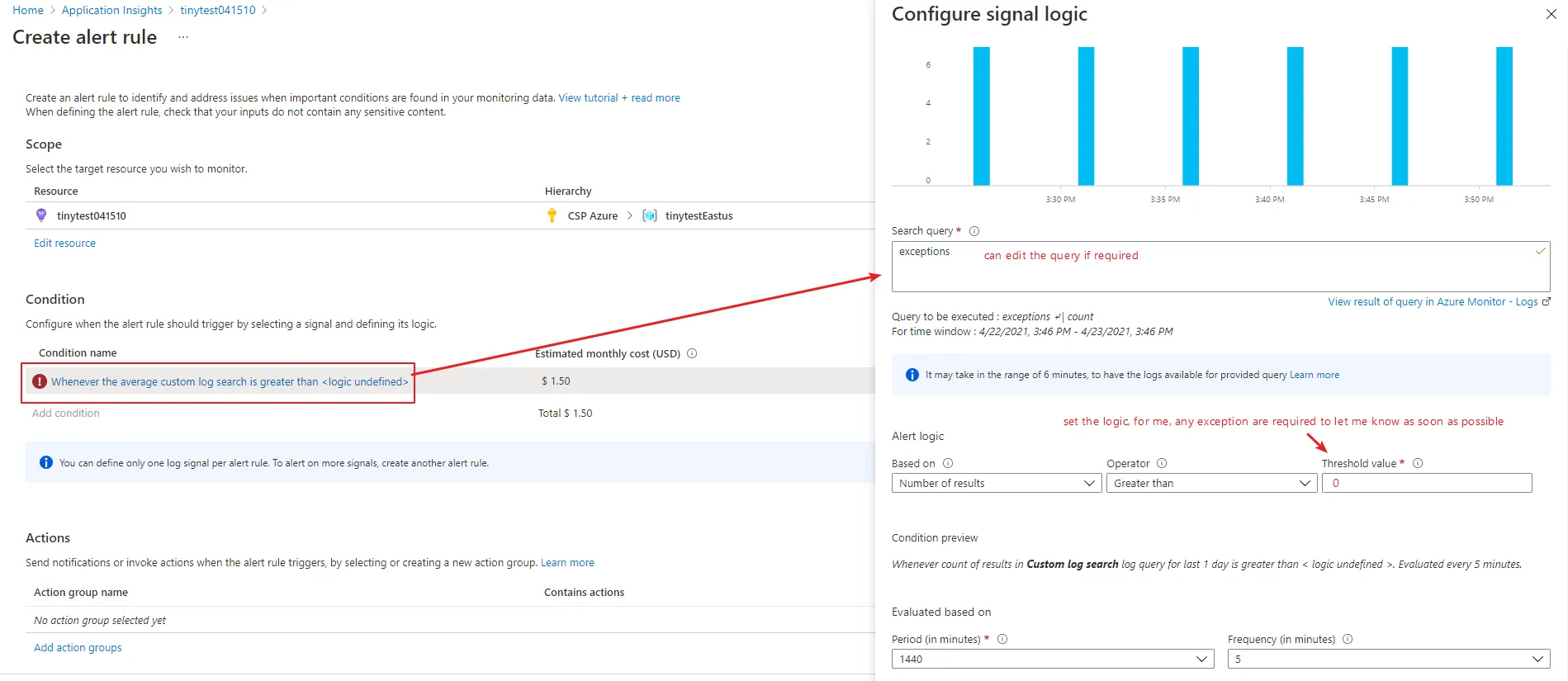Screen dimensions: 1568x681
Task: Click the Based on info icon
Action: (x=948, y=463)
